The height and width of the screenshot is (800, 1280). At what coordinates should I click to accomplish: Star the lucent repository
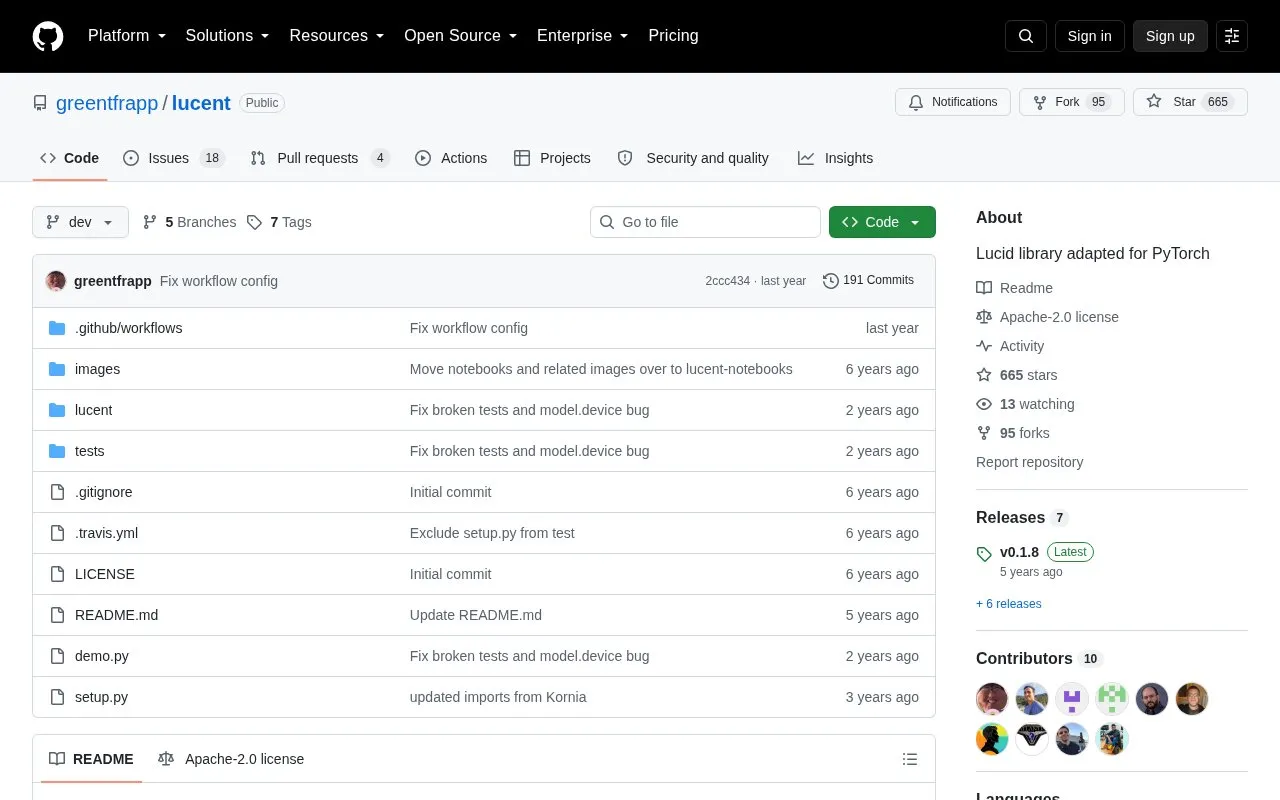click(x=1190, y=102)
